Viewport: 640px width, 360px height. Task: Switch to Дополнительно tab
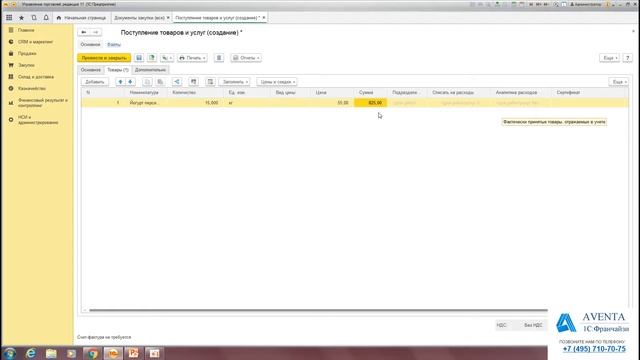(150, 70)
